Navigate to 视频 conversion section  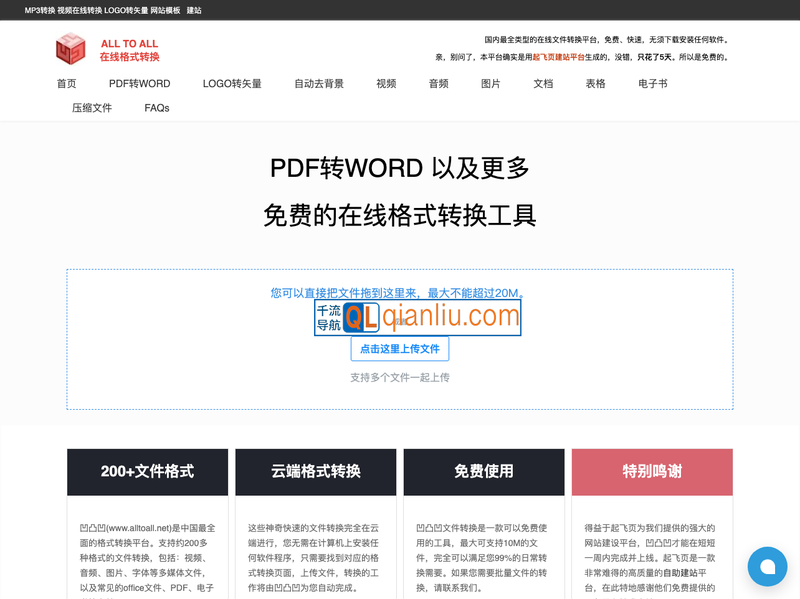(386, 84)
